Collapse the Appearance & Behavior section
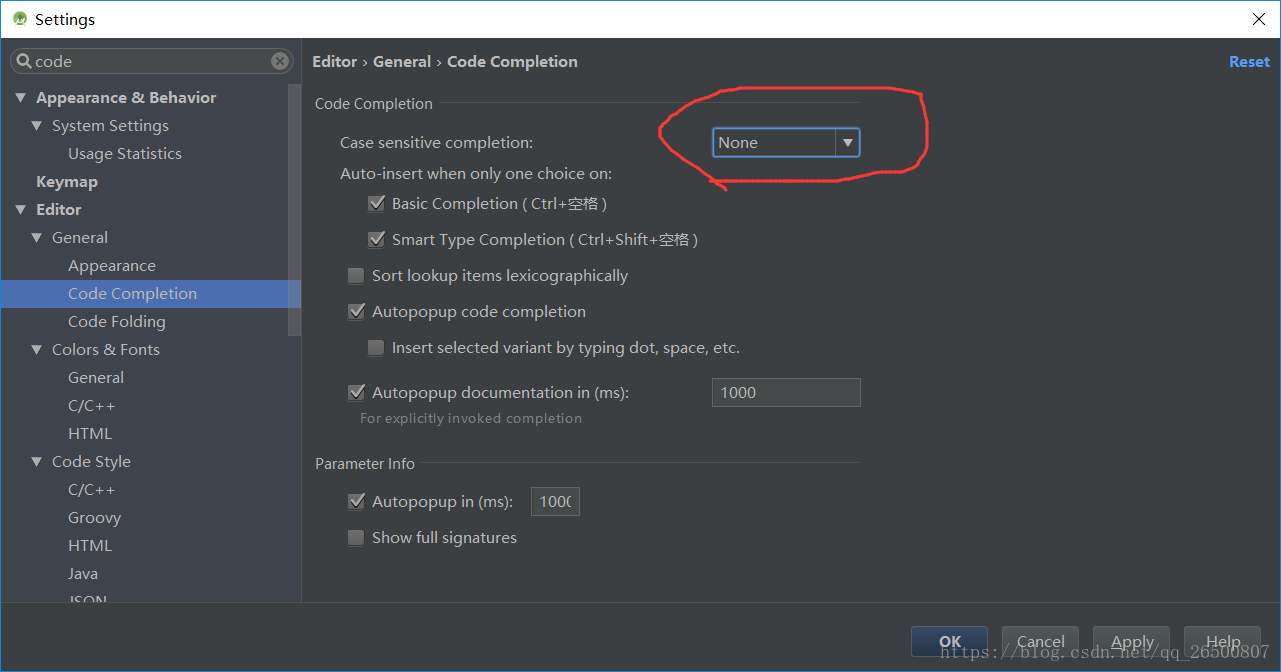This screenshot has height=672, width=1281. 20,98
